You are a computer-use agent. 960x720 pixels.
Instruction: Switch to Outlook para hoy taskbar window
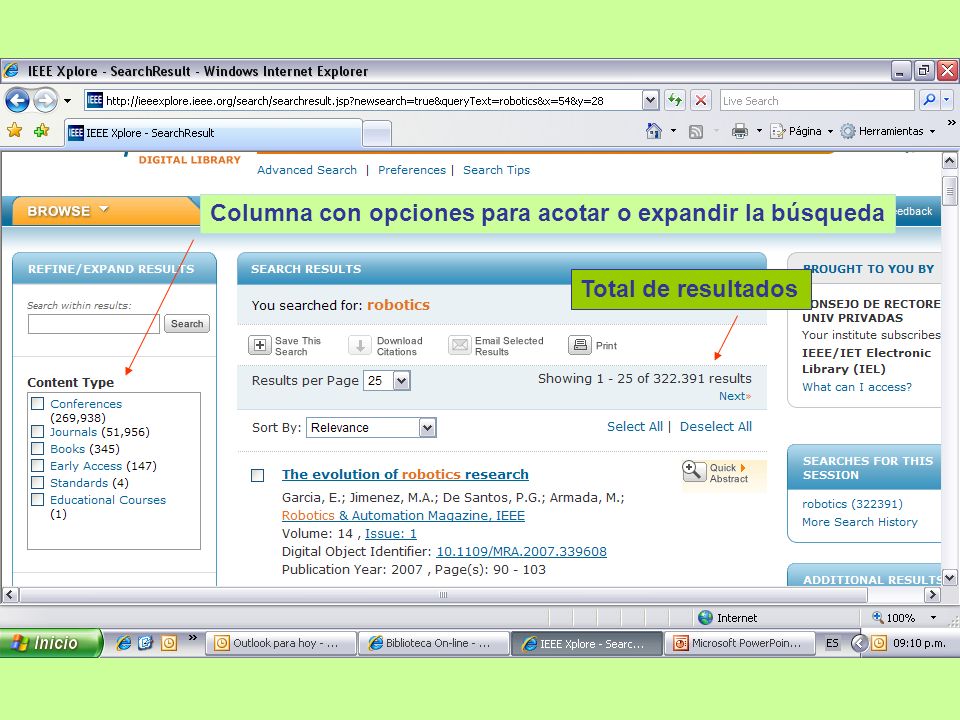282,643
